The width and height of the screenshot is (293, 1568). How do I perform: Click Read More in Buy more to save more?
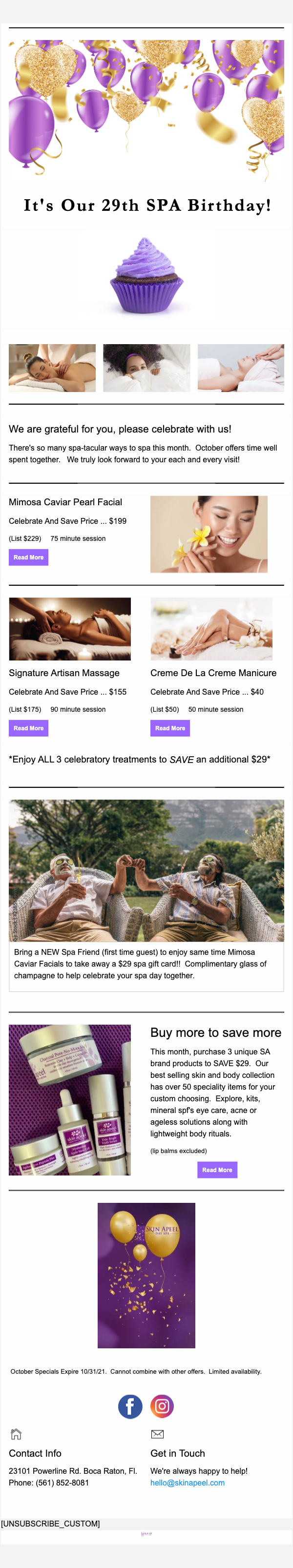[x=217, y=1170]
